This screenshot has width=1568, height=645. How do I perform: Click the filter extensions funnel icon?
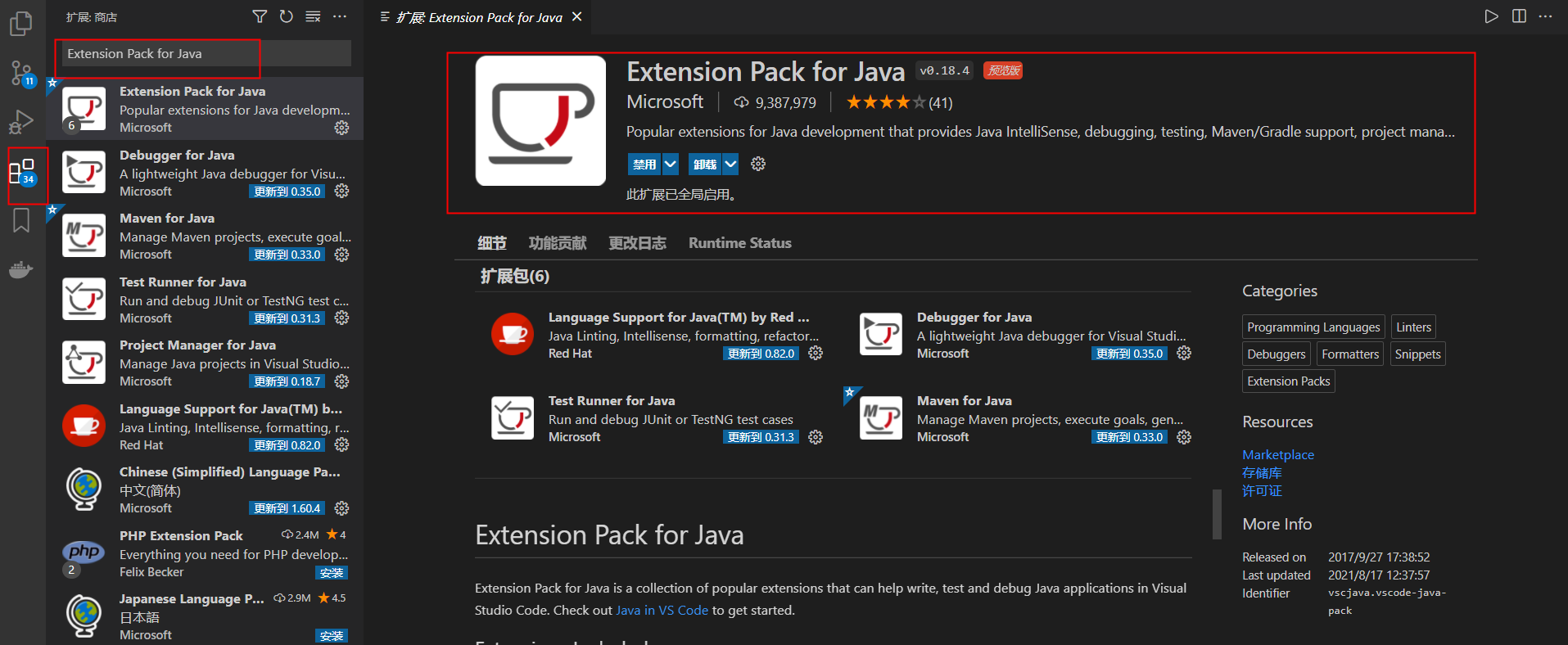click(260, 16)
